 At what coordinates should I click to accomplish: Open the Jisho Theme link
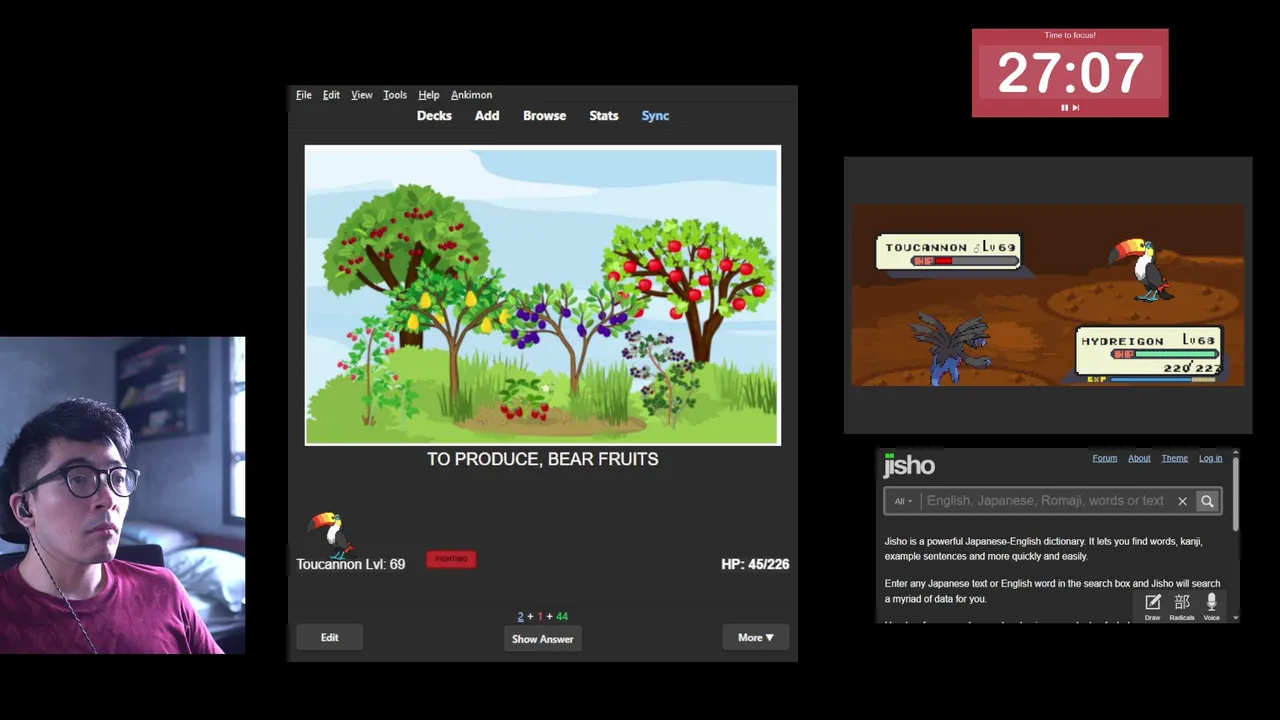(1174, 458)
